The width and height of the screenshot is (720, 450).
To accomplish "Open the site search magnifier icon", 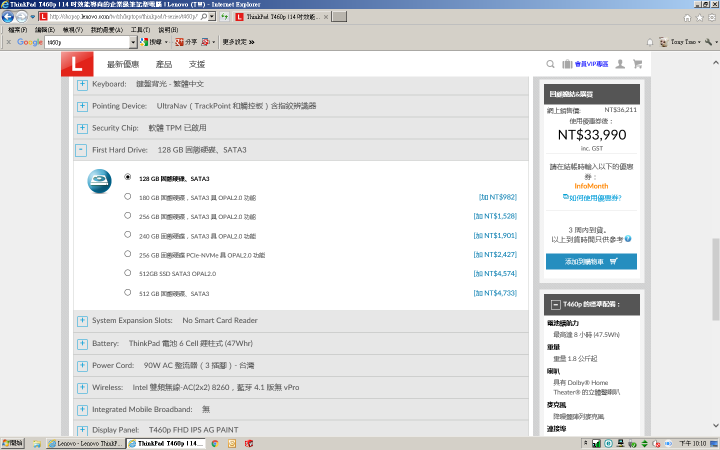I will pyautogui.click(x=550, y=64).
